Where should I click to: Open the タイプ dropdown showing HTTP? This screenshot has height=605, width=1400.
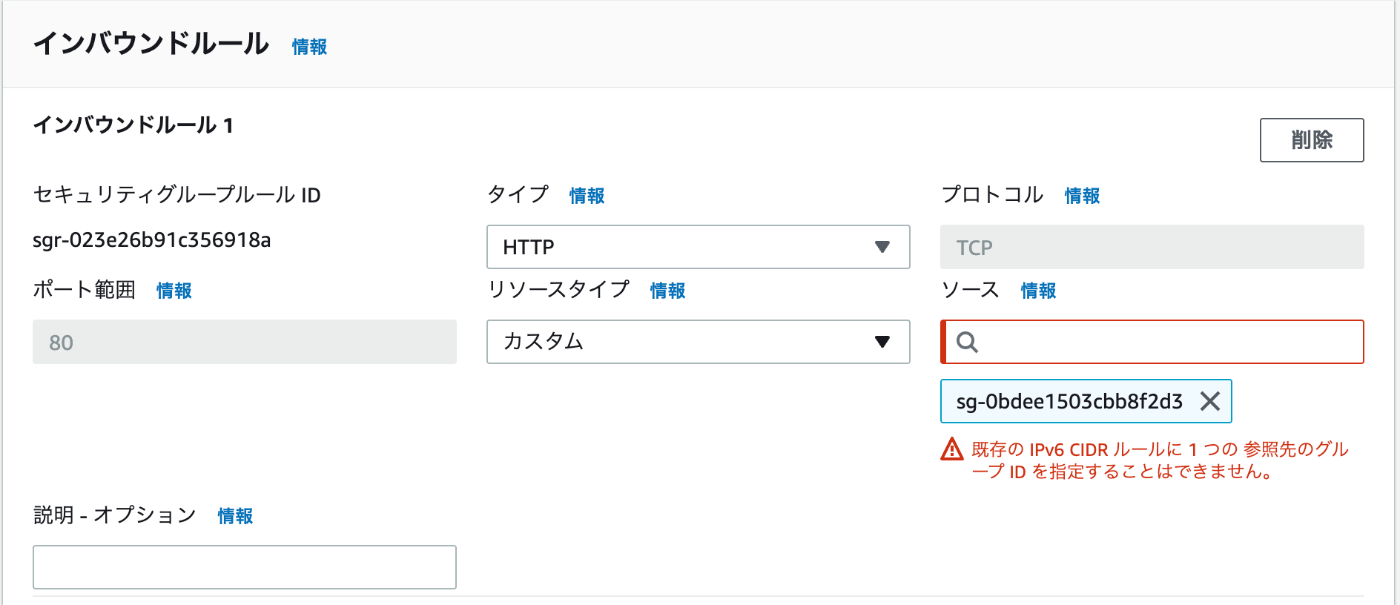(x=698, y=247)
